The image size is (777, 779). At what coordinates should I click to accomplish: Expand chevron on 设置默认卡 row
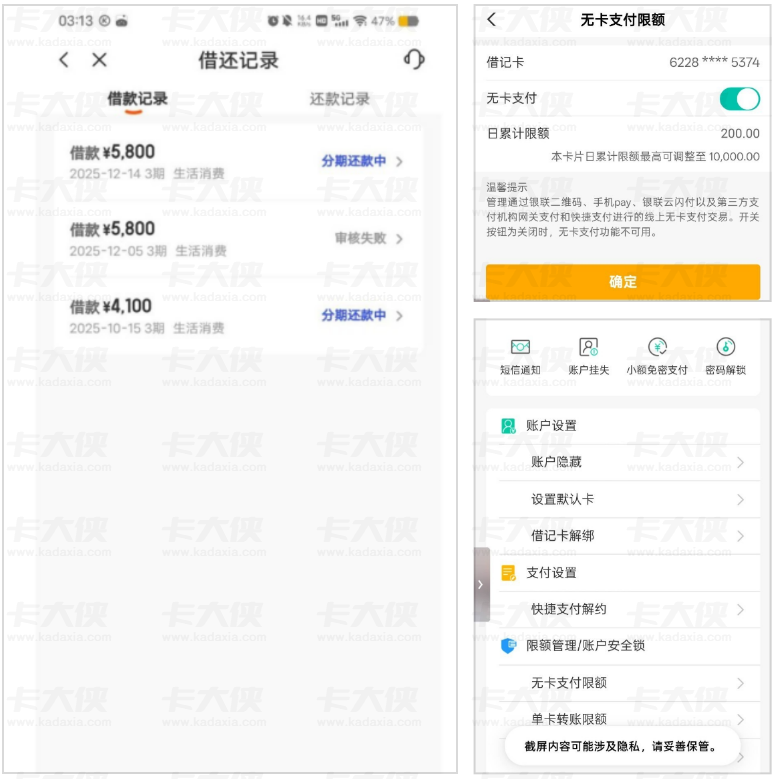point(740,499)
